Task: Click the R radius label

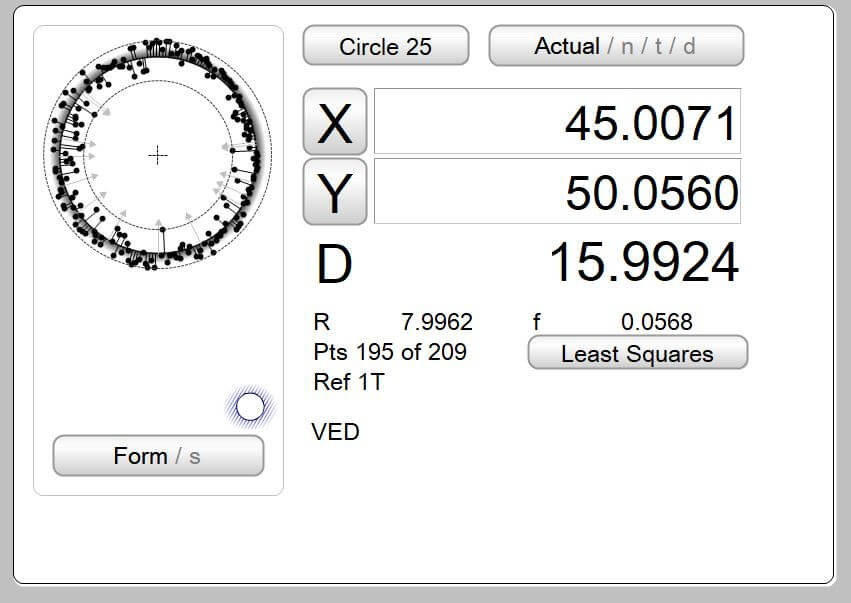Action: click(321, 322)
